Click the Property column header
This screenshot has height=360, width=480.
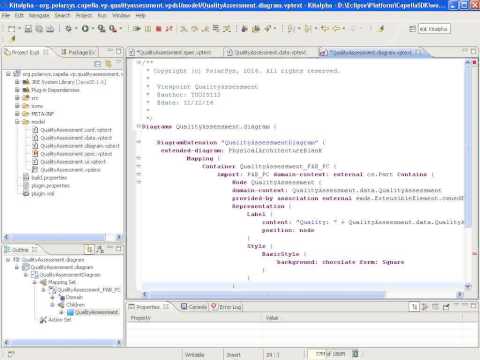tap(195, 318)
